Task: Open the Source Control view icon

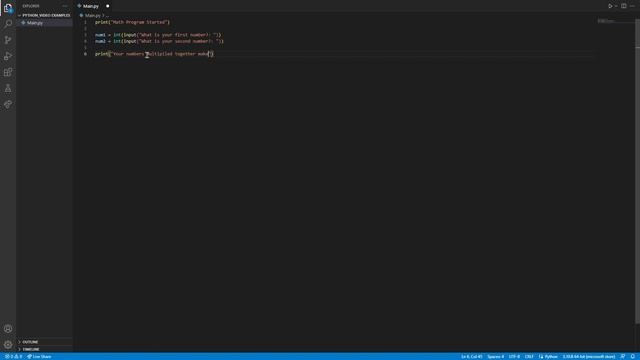Action: tap(8, 40)
